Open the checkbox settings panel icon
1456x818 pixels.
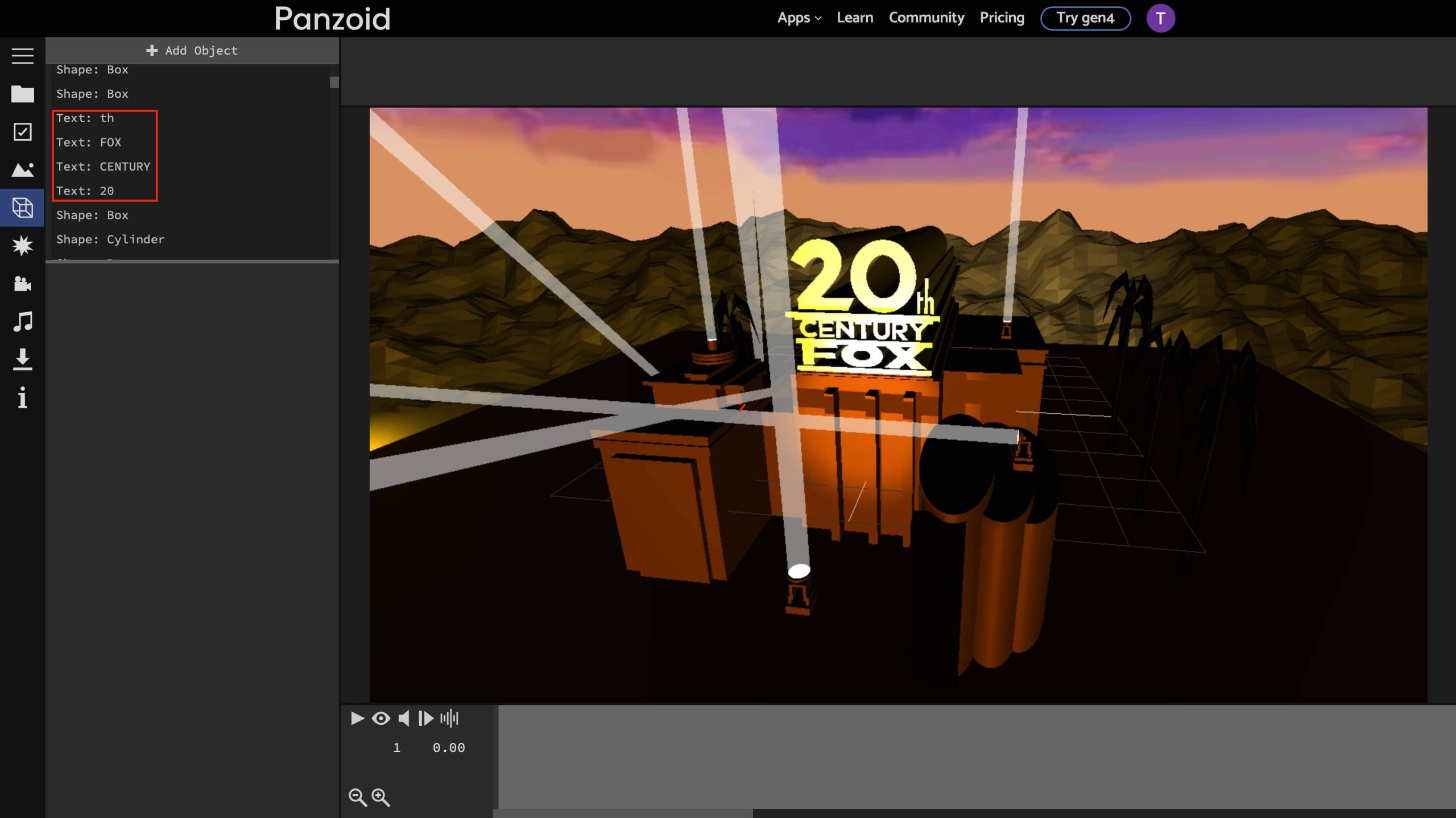[23, 132]
